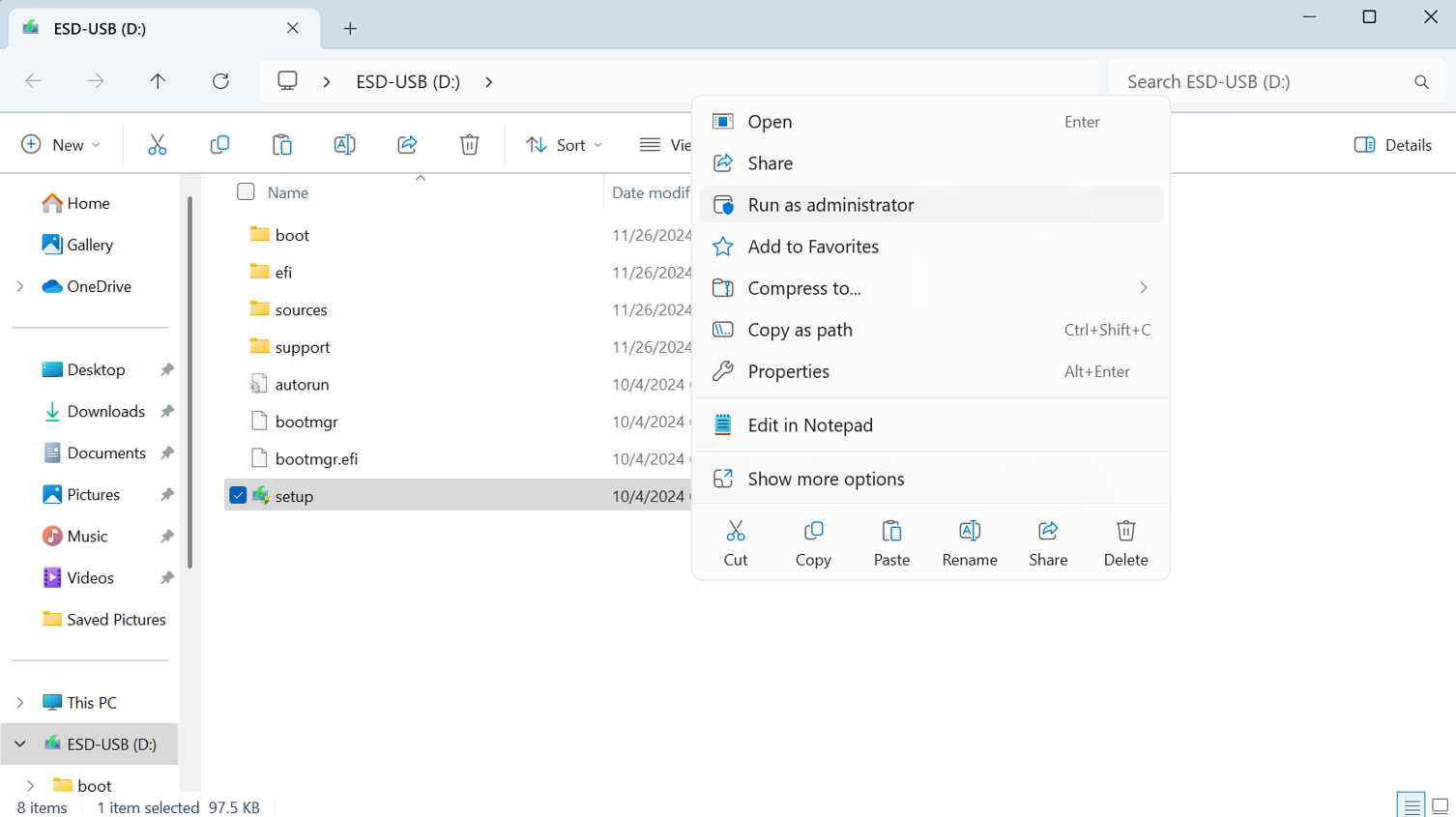Click the Search ESD-USB input field
Screen dimensions: 1456x817
pos(1262,81)
